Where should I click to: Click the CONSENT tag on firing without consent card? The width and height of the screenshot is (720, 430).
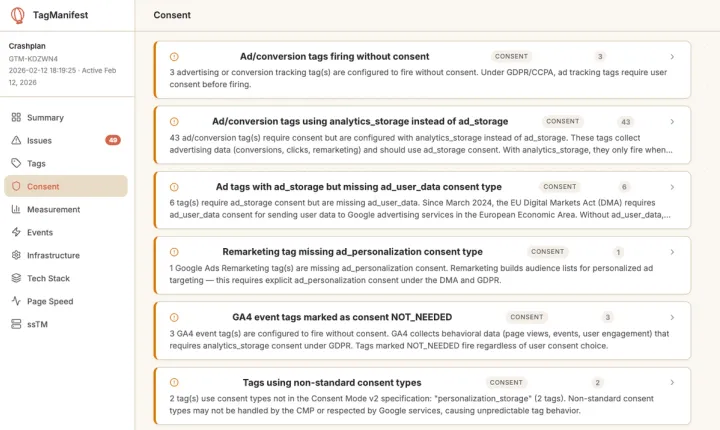[511, 56]
